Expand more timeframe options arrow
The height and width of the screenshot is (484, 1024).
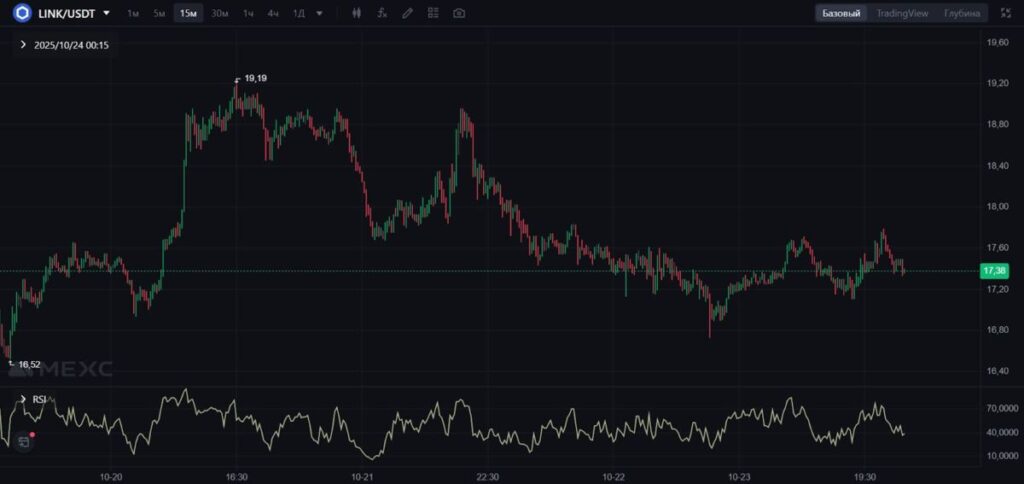coord(319,14)
